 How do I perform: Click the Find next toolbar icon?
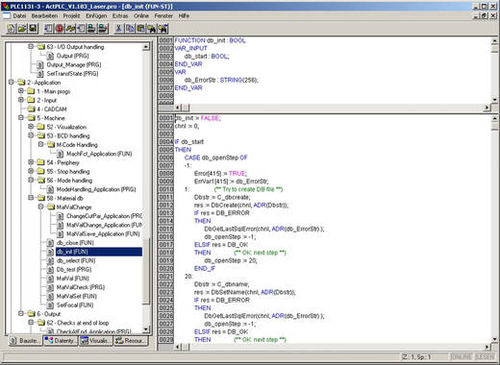(x=163, y=29)
